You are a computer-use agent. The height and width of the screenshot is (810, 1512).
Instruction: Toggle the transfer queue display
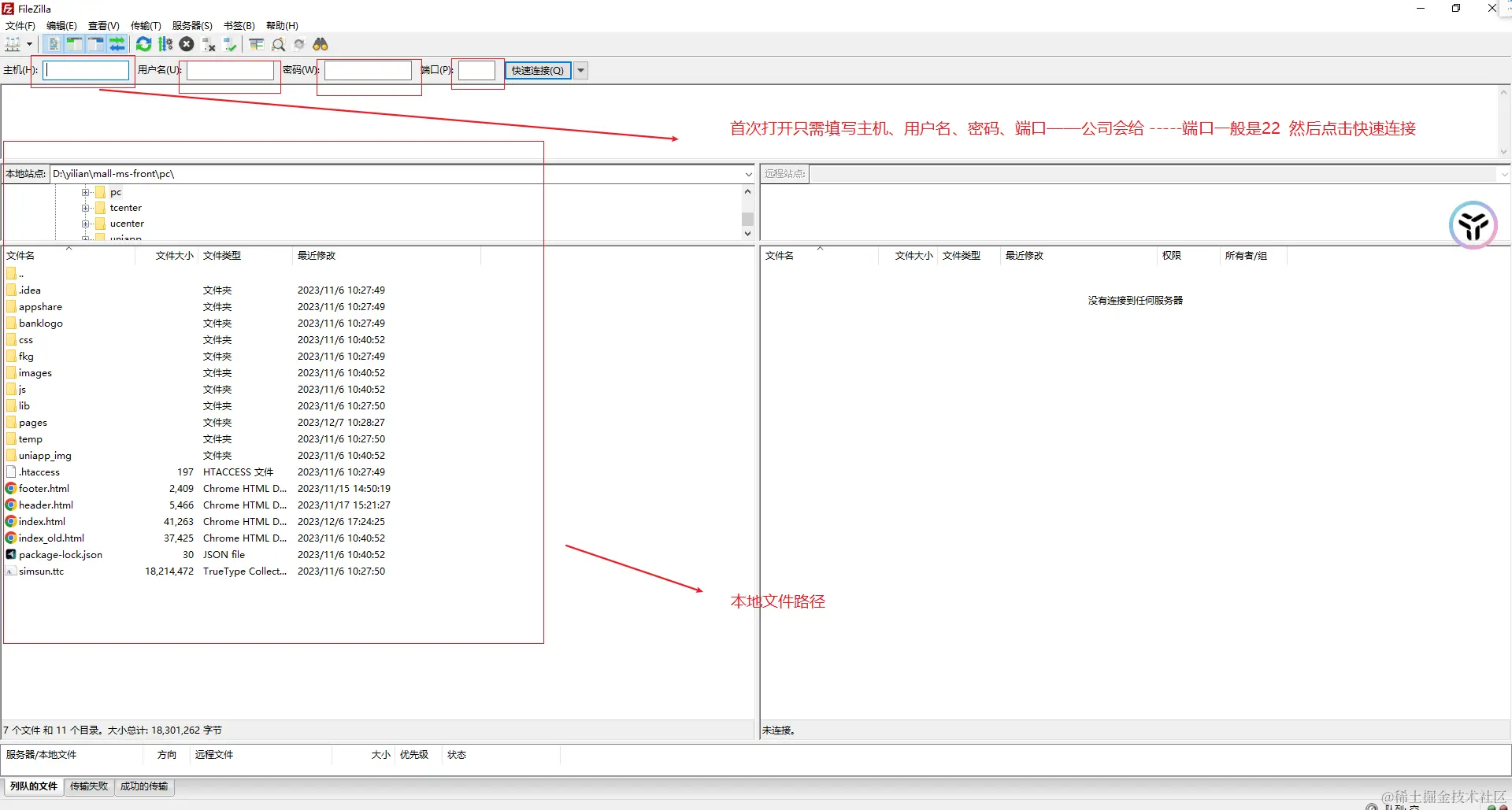click(x=117, y=44)
